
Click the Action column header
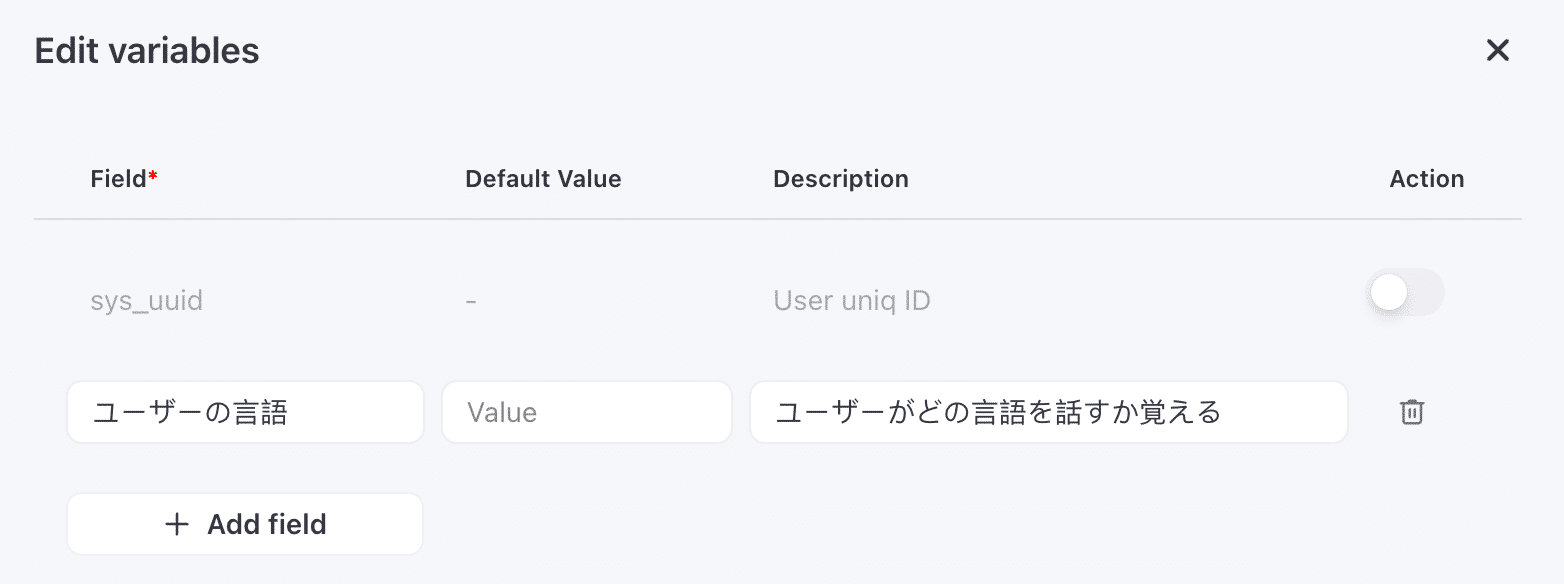click(1426, 179)
